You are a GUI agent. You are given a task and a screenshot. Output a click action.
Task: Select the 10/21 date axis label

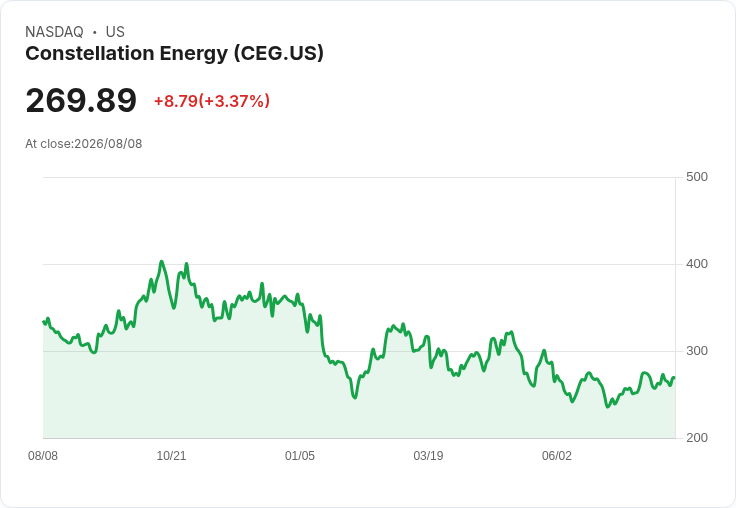pyautogui.click(x=171, y=455)
